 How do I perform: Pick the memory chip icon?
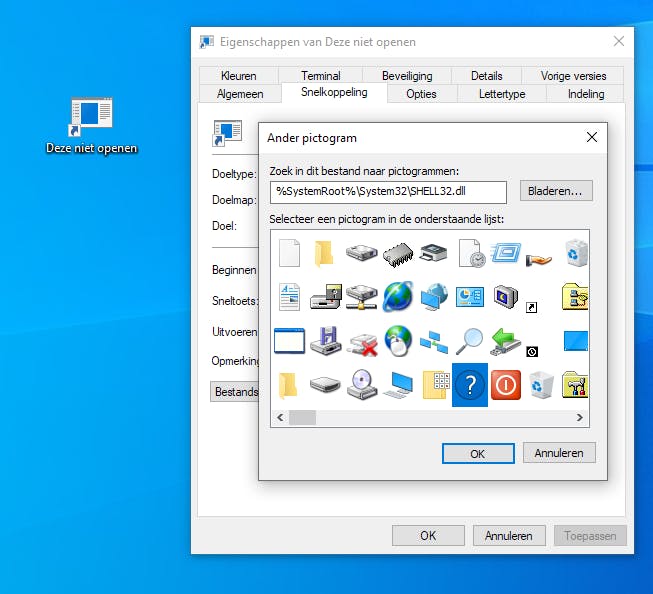[397, 253]
